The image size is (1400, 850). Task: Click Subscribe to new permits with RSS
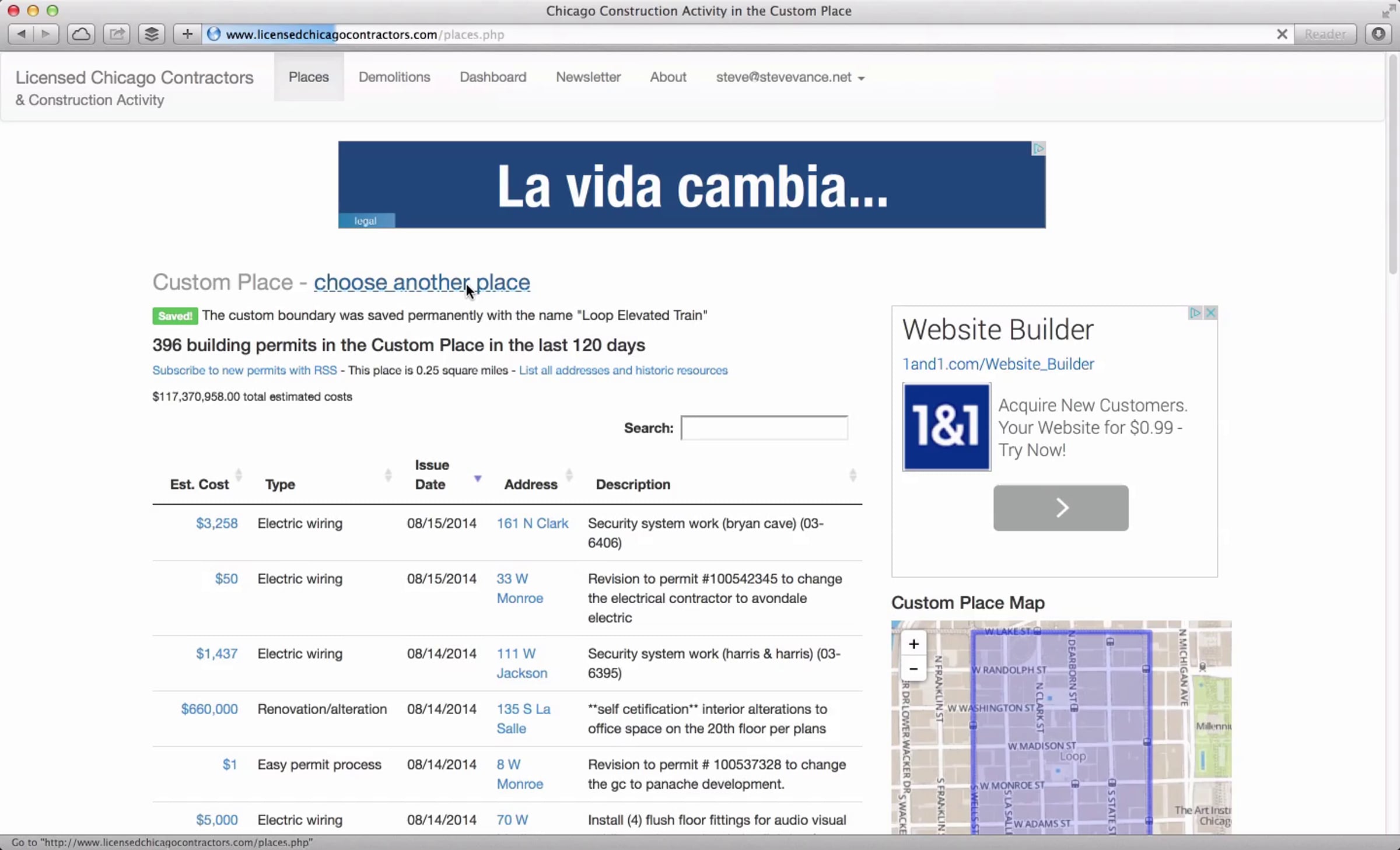[x=244, y=370]
